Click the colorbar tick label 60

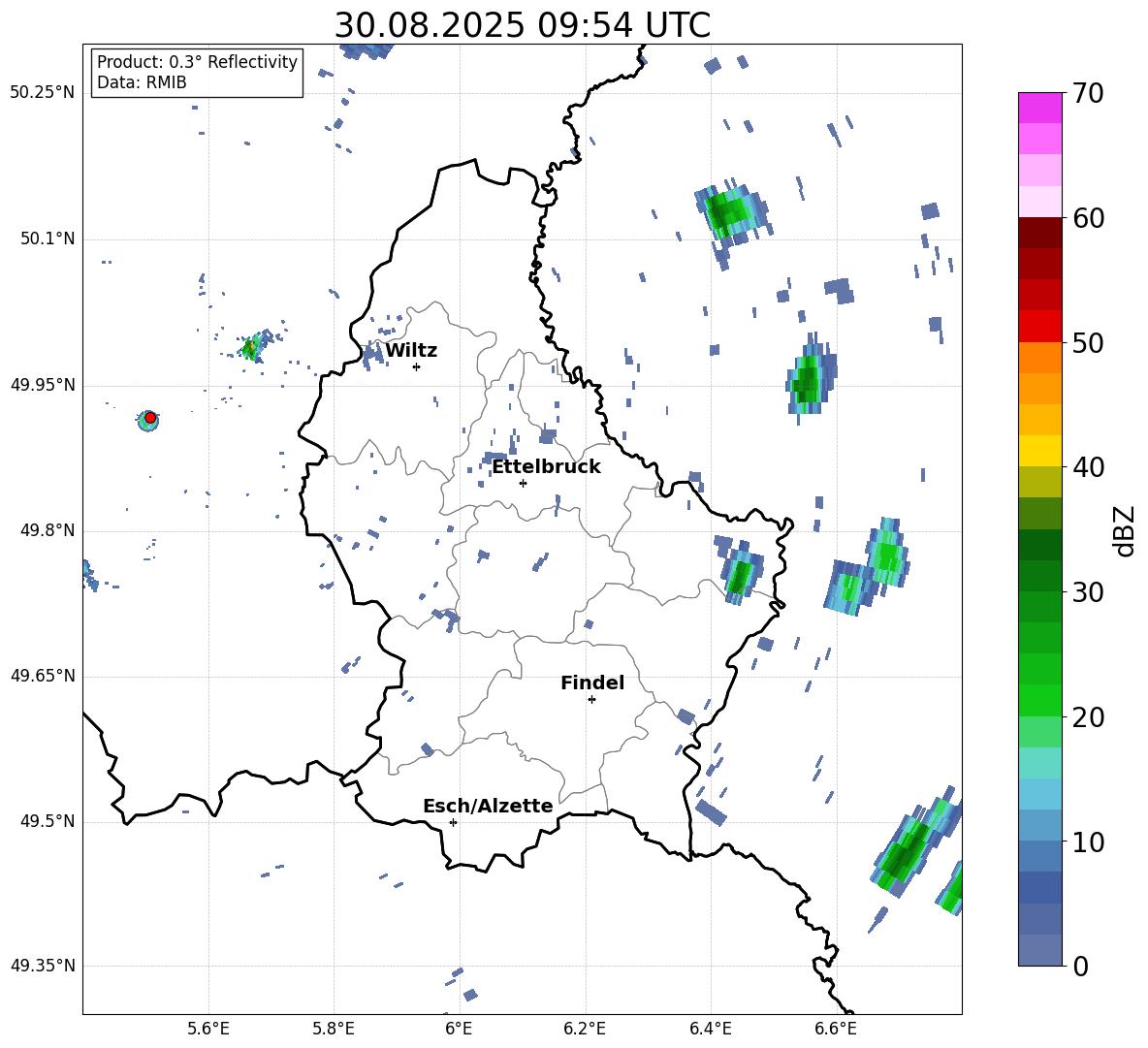coord(1088,218)
